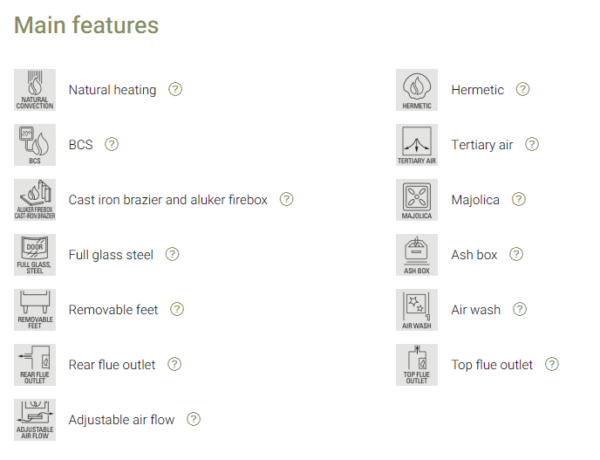
Task: Click the Adjustable air flow label
Action: pos(121,420)
